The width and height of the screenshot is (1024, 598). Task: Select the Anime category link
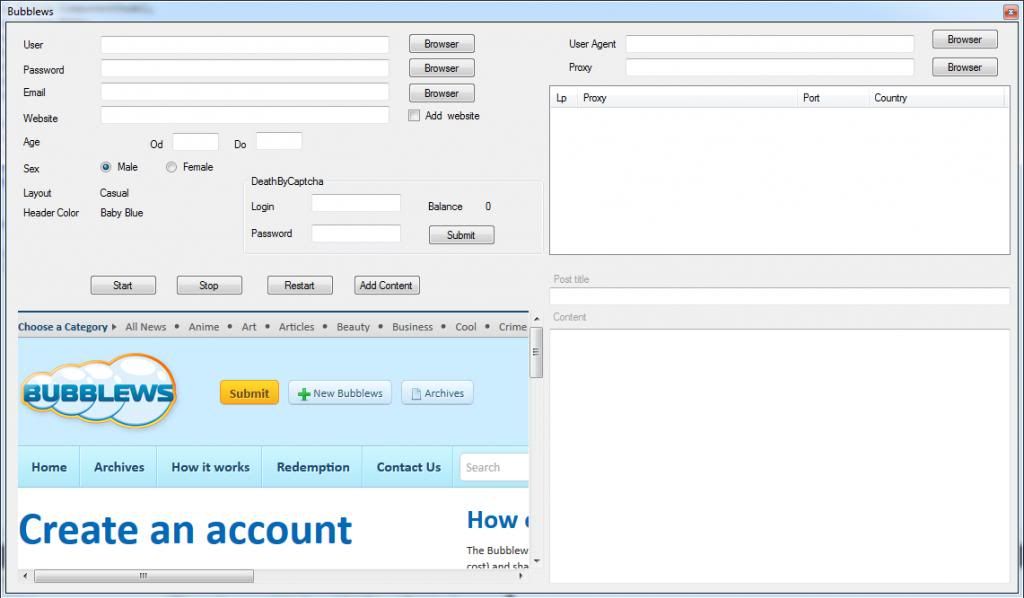click(203, 327)
